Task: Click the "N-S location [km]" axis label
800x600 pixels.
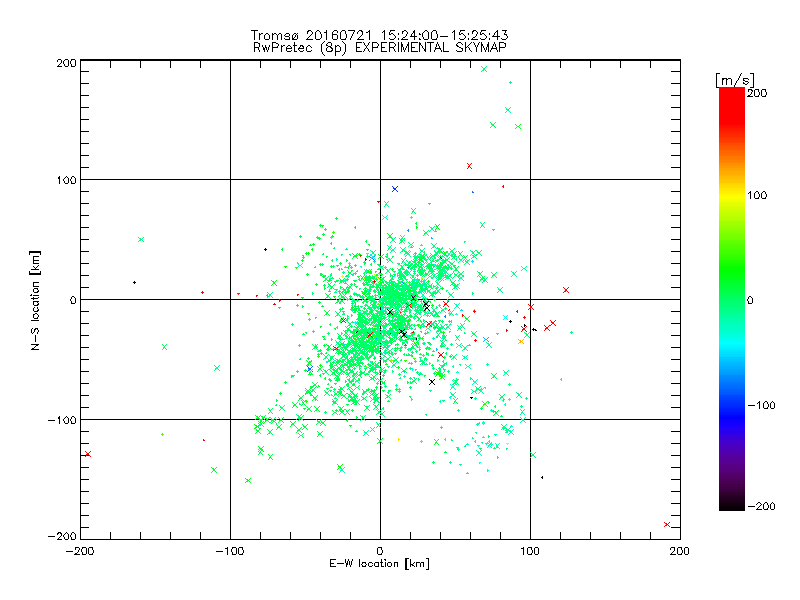Action: point(35,300)
